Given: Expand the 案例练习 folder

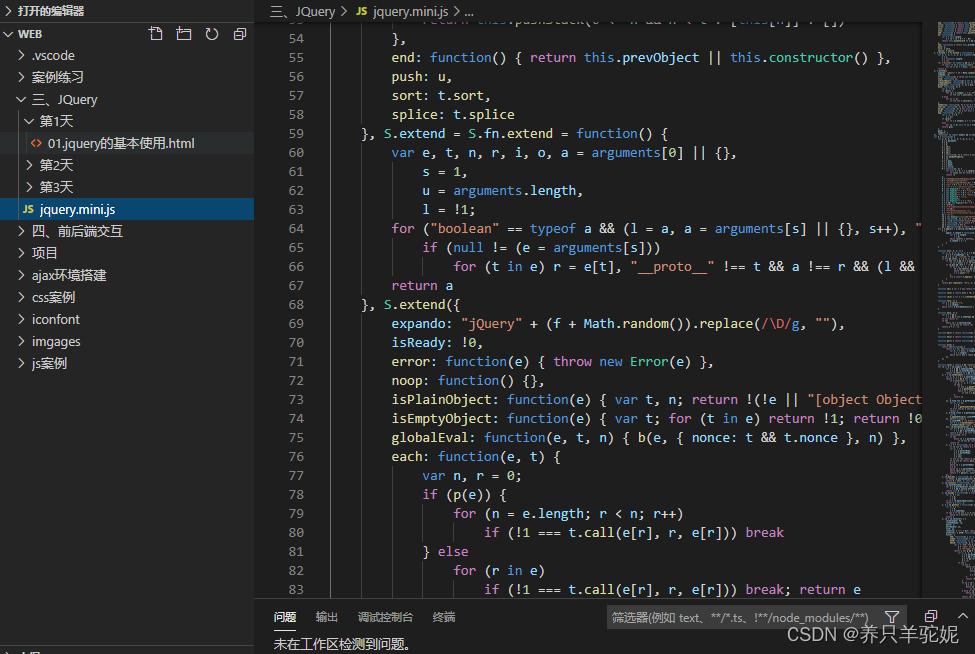Looking at the screenshot, I should pyautogui.click(x=22, y=77).
